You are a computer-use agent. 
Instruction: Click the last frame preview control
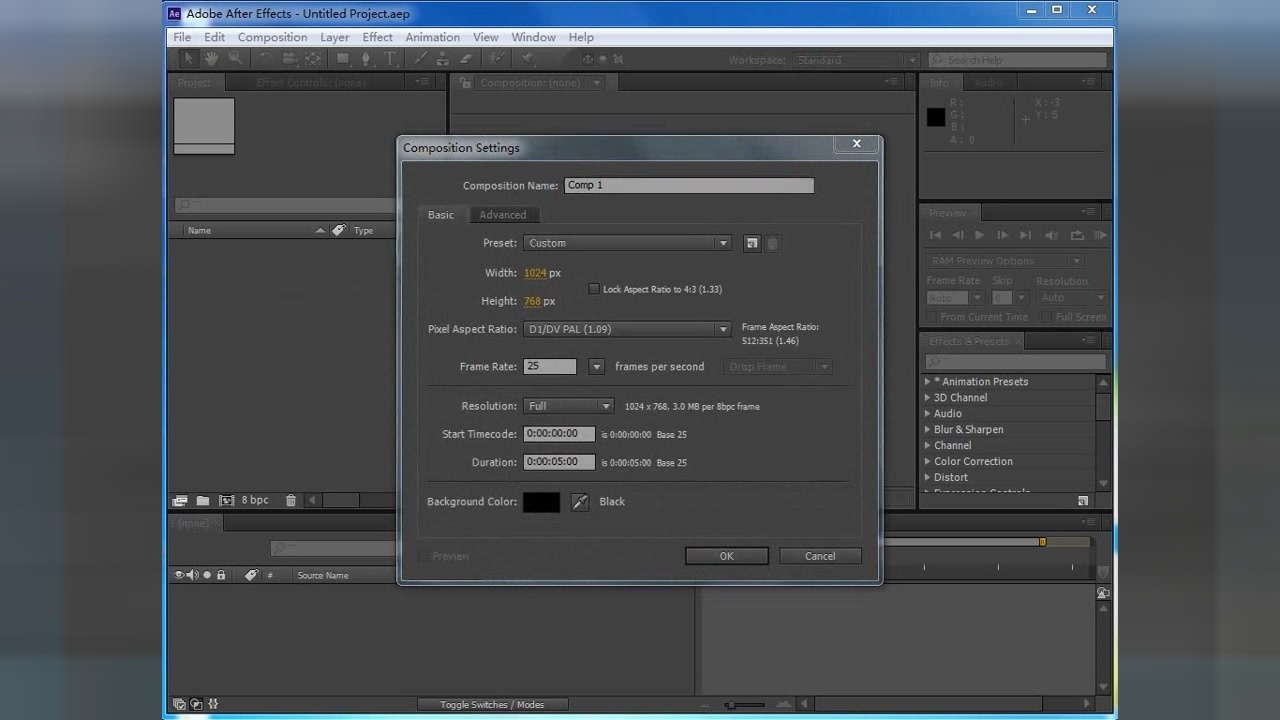pyautogui.click(x=1025, y=235)
